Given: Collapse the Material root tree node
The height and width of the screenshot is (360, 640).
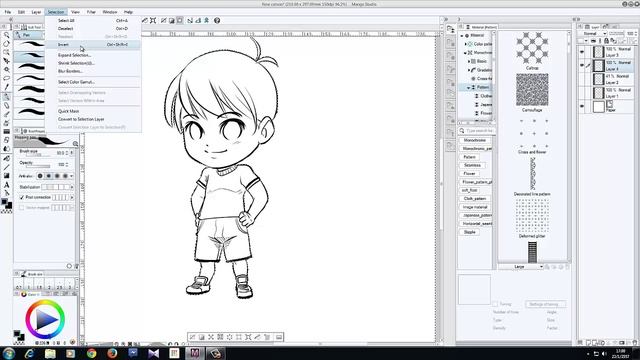Looking at the screenshot, I should [x=462, y=36].
